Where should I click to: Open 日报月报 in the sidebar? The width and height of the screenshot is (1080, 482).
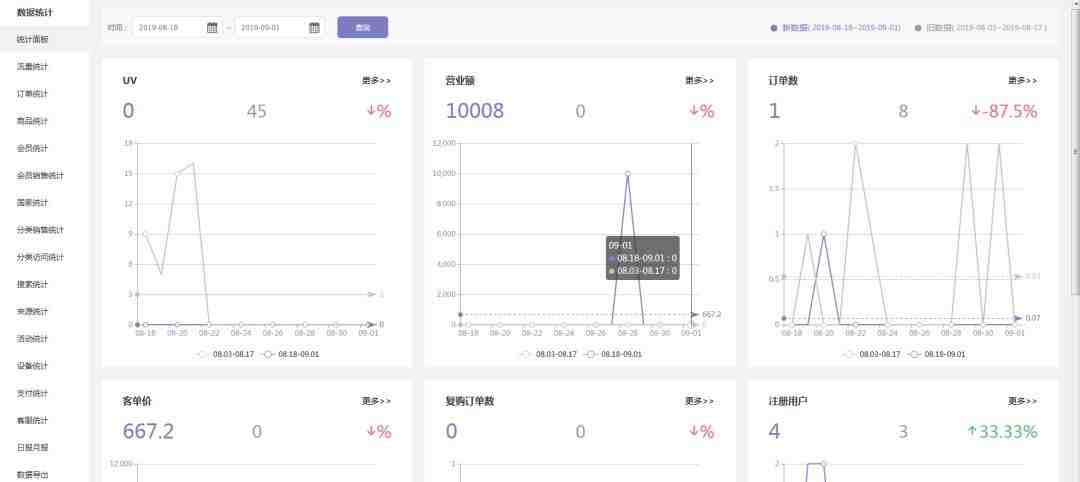[32, 448]
